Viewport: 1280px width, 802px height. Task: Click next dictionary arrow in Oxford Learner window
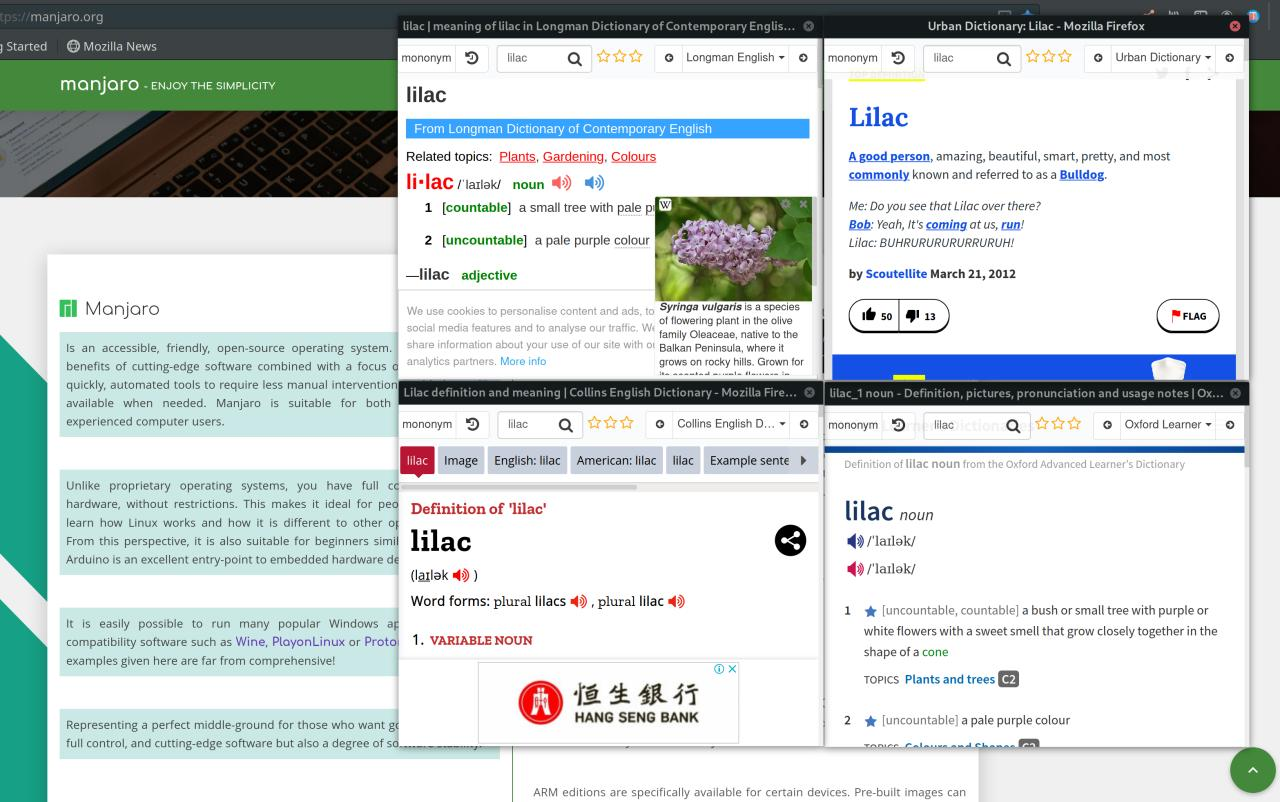[x=1229, y=425]
